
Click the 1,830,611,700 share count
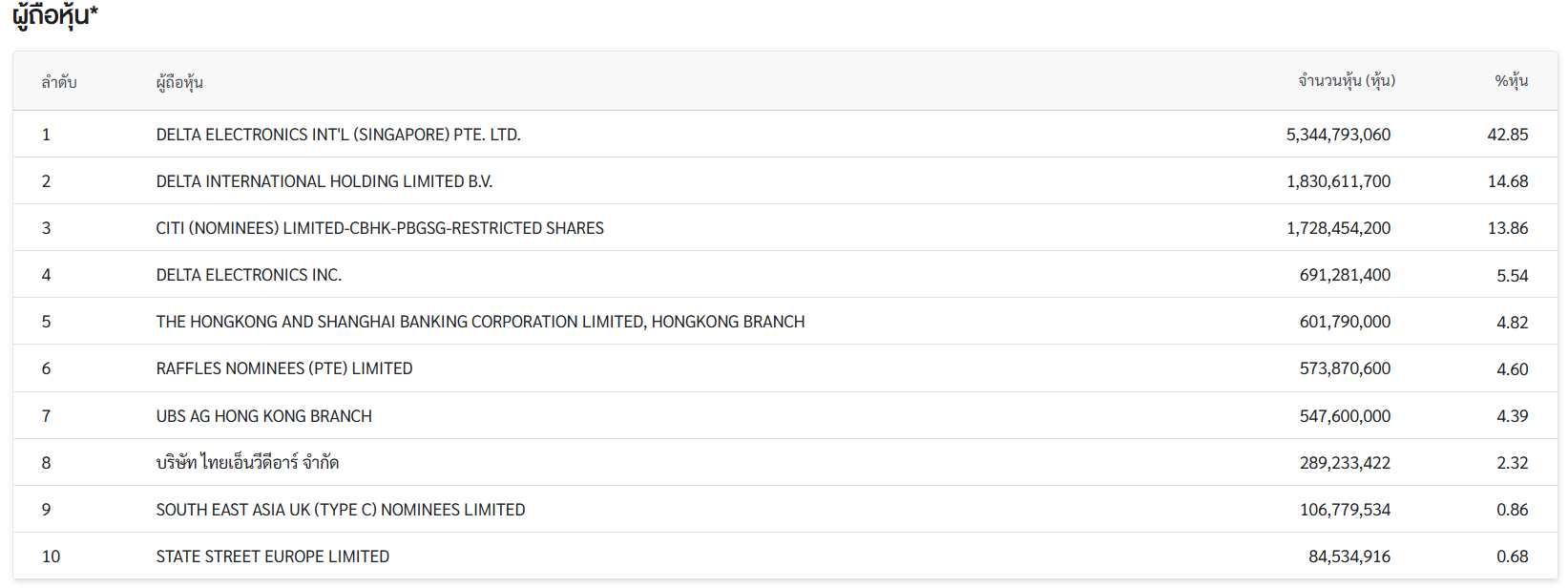tap(1338, 181)
